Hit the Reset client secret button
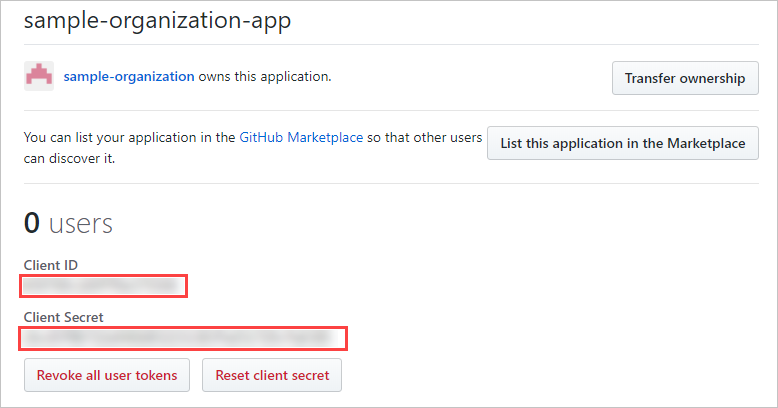The image size is (778, 408). click(272, 376)
